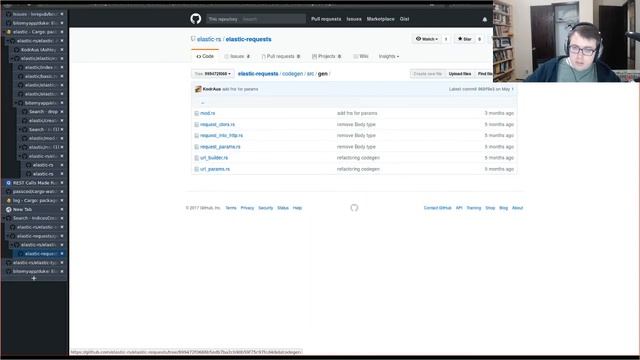Switch to the Code tab
The height and width of the screenshot is (360, 640).
pyautogui.click(x=205, y=56)
